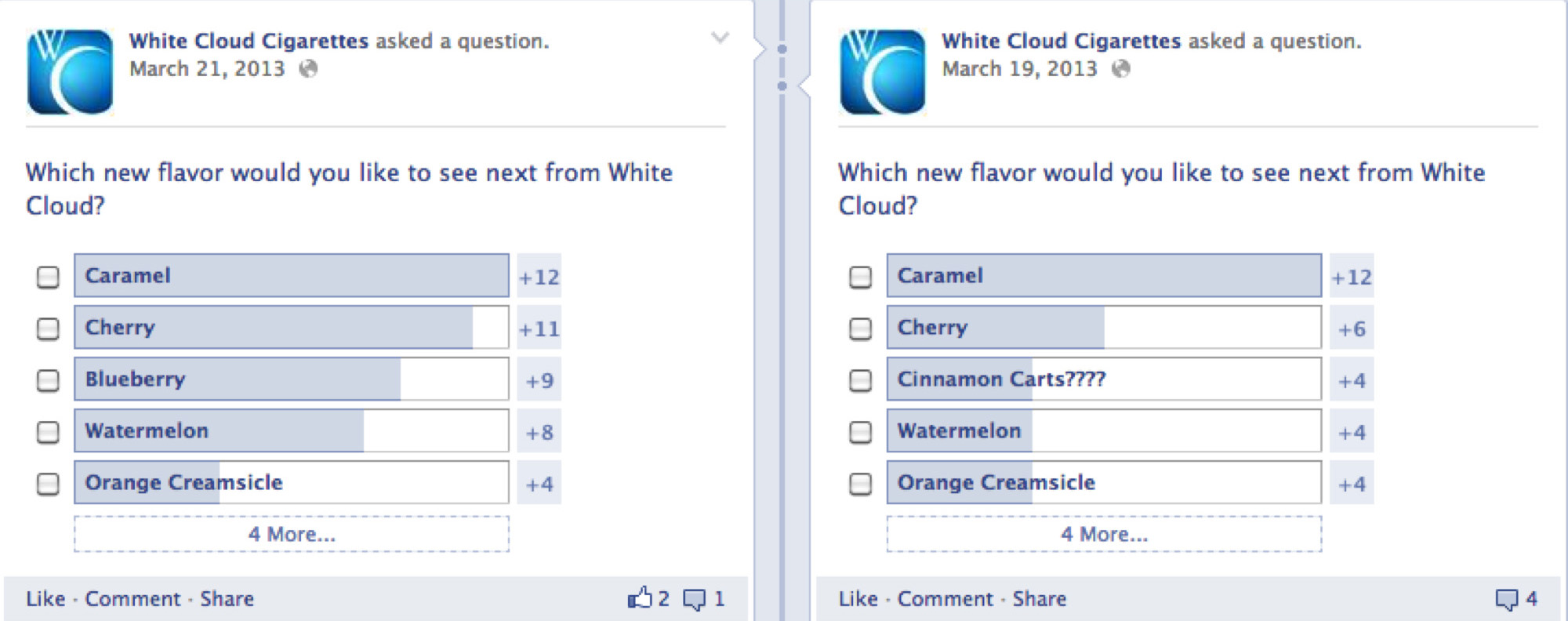The height and width of the screenshot is (621, 1568).
Task: Click White Cloud logo on March 21 post
Action: (x=70, y=72)
